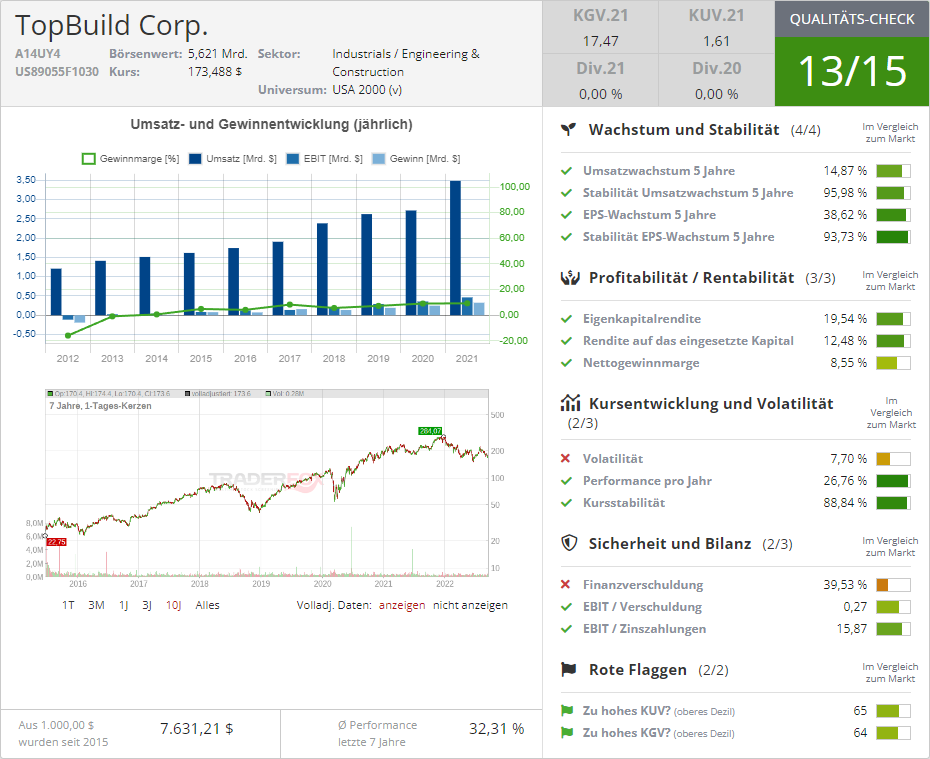Click the green flag beside Zu hohes KUV
This screenshot has width=930, height=759.
[567, 711]
